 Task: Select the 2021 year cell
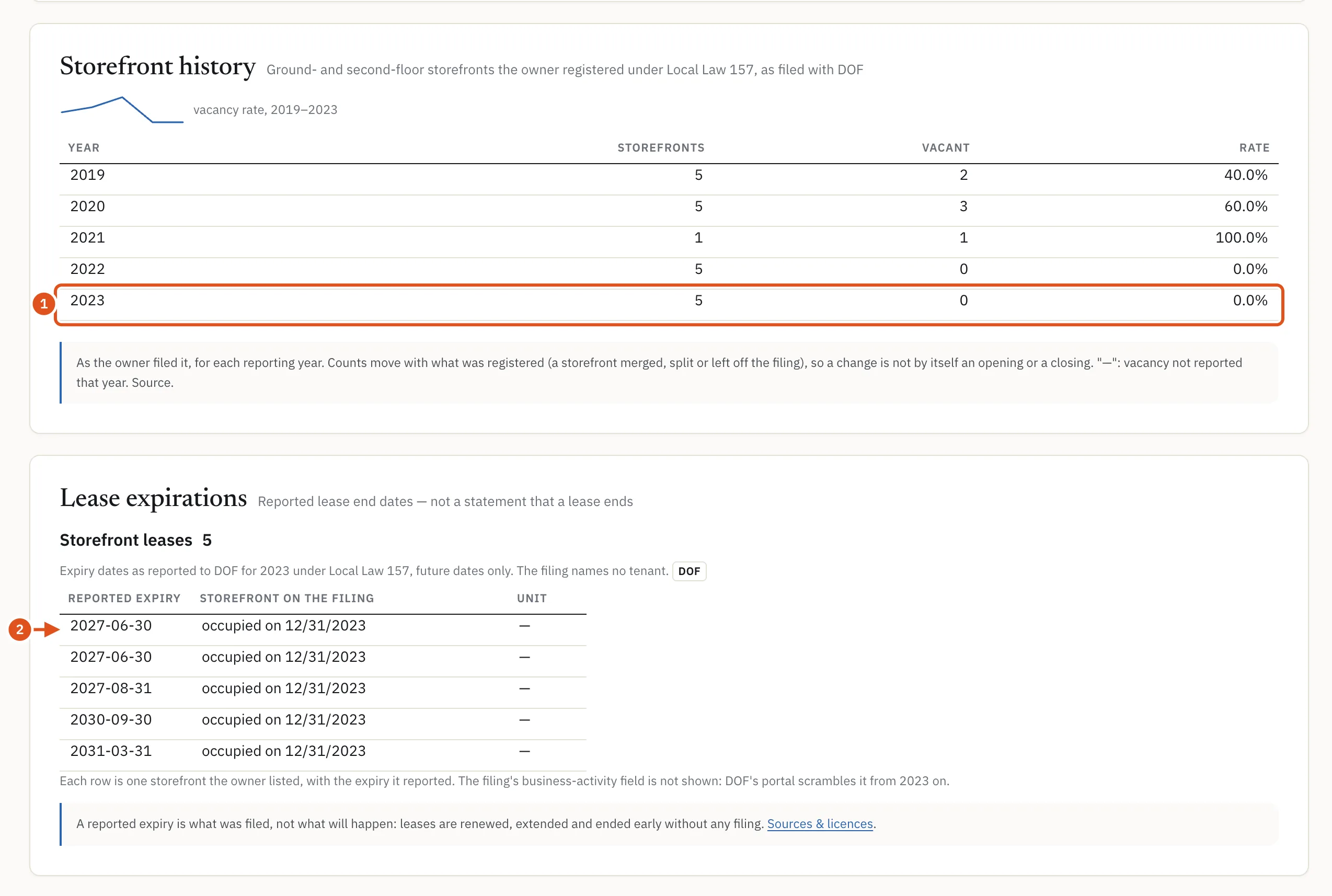coord(87,238)
